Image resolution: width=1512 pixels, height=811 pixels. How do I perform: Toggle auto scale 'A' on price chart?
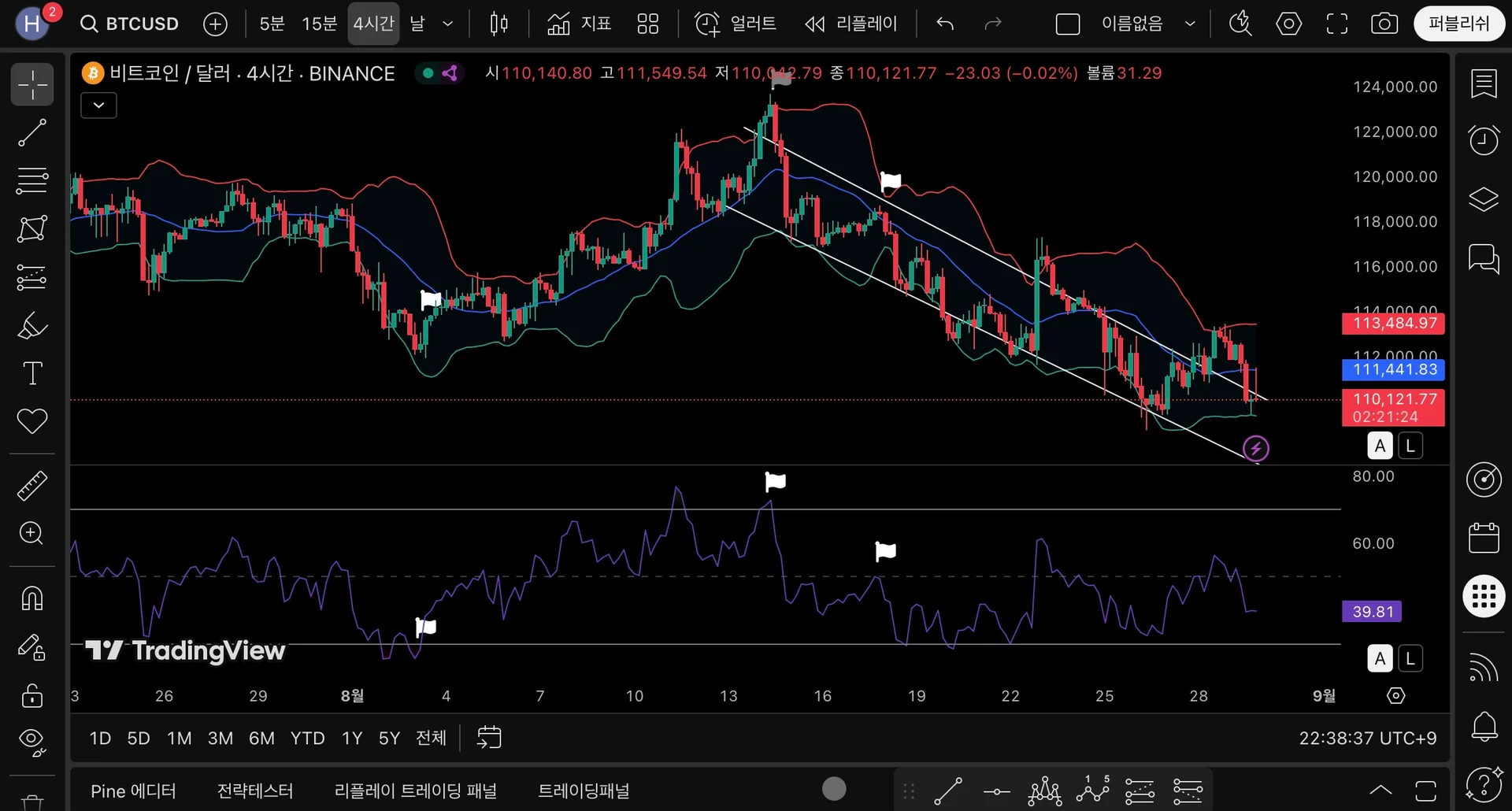click(1380, 446)
